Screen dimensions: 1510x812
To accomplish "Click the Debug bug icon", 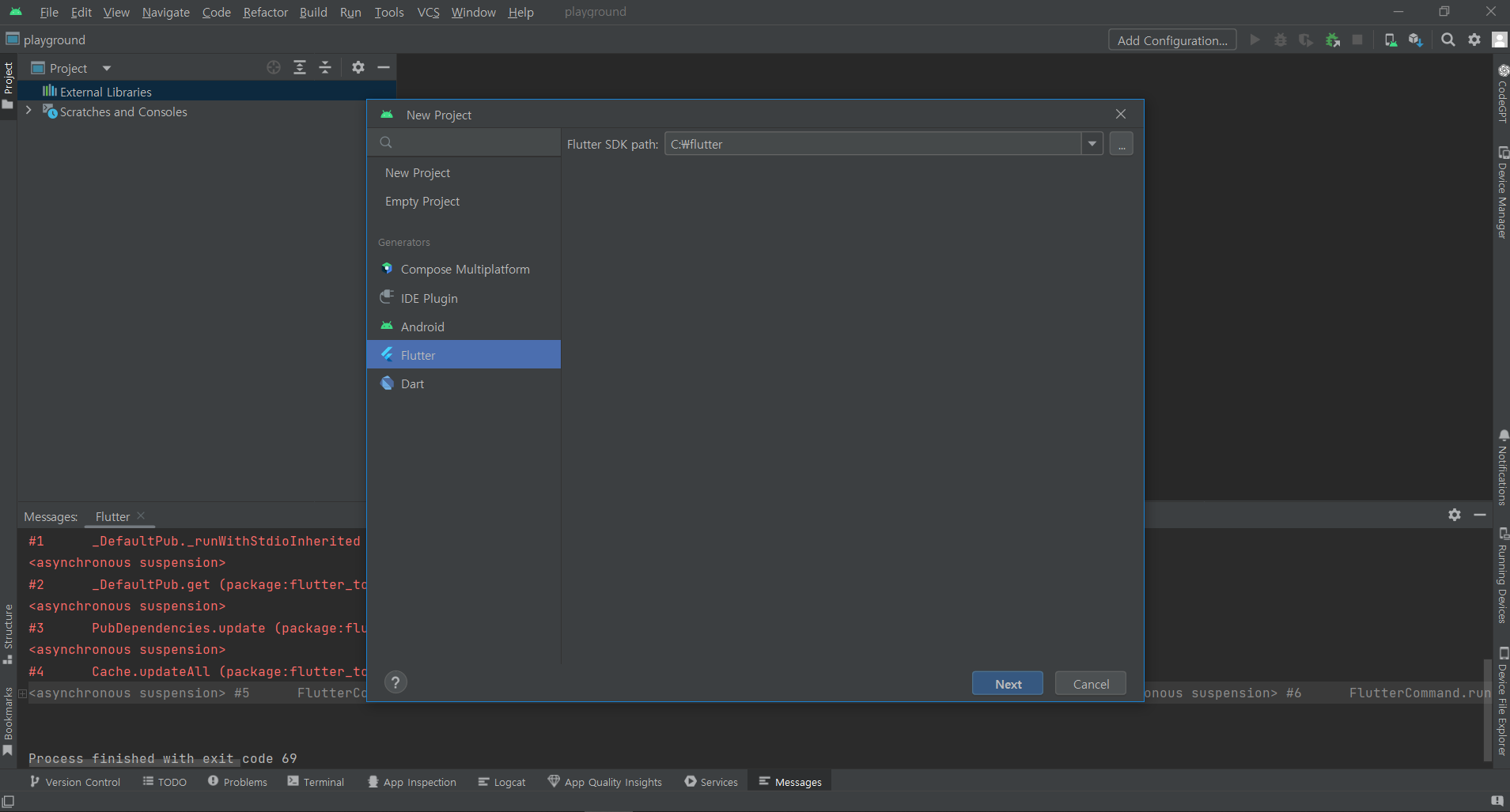I will [1281, 40].
